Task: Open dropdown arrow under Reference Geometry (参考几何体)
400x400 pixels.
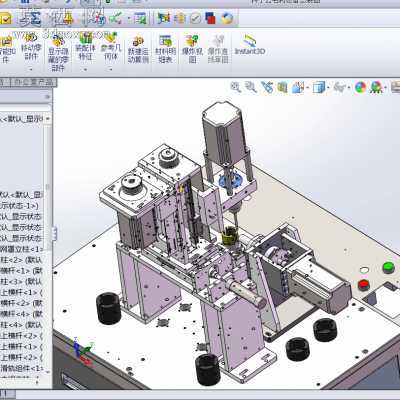Action: tap(111, 69)
